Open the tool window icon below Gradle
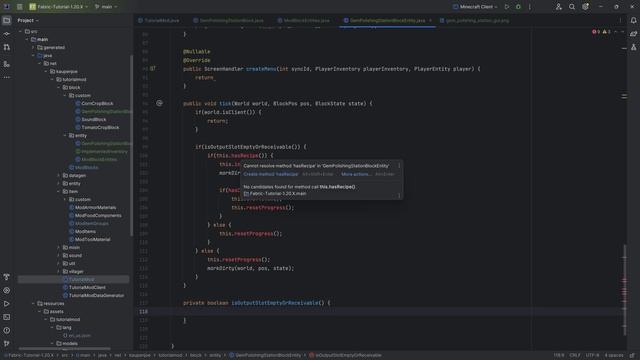Viewport: 640px width, 360px height. click(x=633, y=47)
